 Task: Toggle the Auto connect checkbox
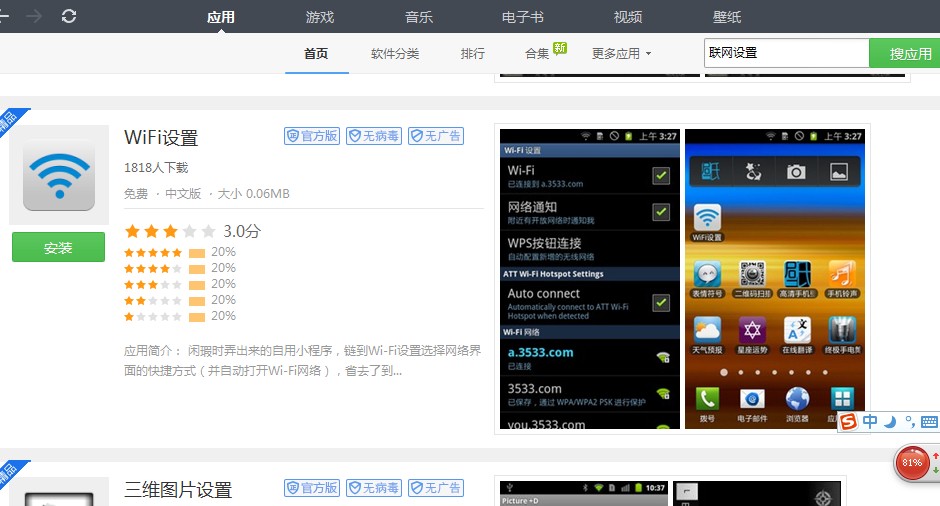click(x=660, y=302)
